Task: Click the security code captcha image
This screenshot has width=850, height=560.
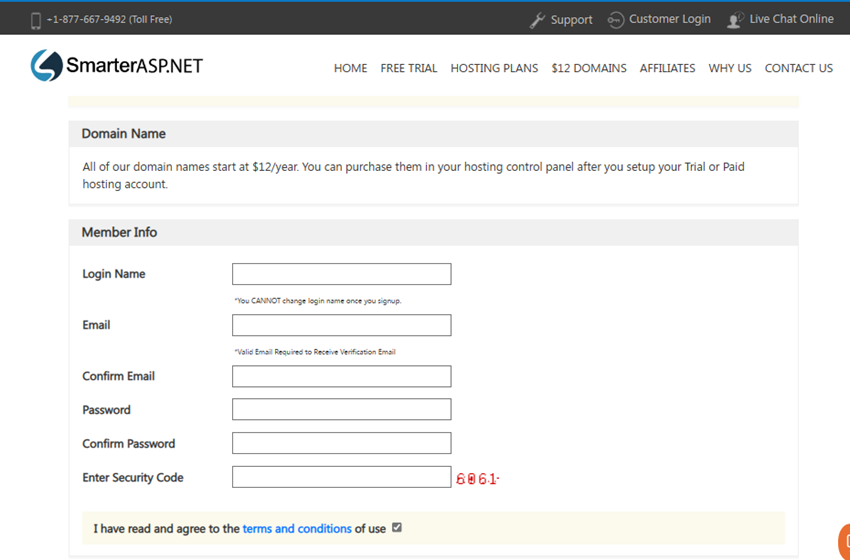Action: tap(477, 479)
